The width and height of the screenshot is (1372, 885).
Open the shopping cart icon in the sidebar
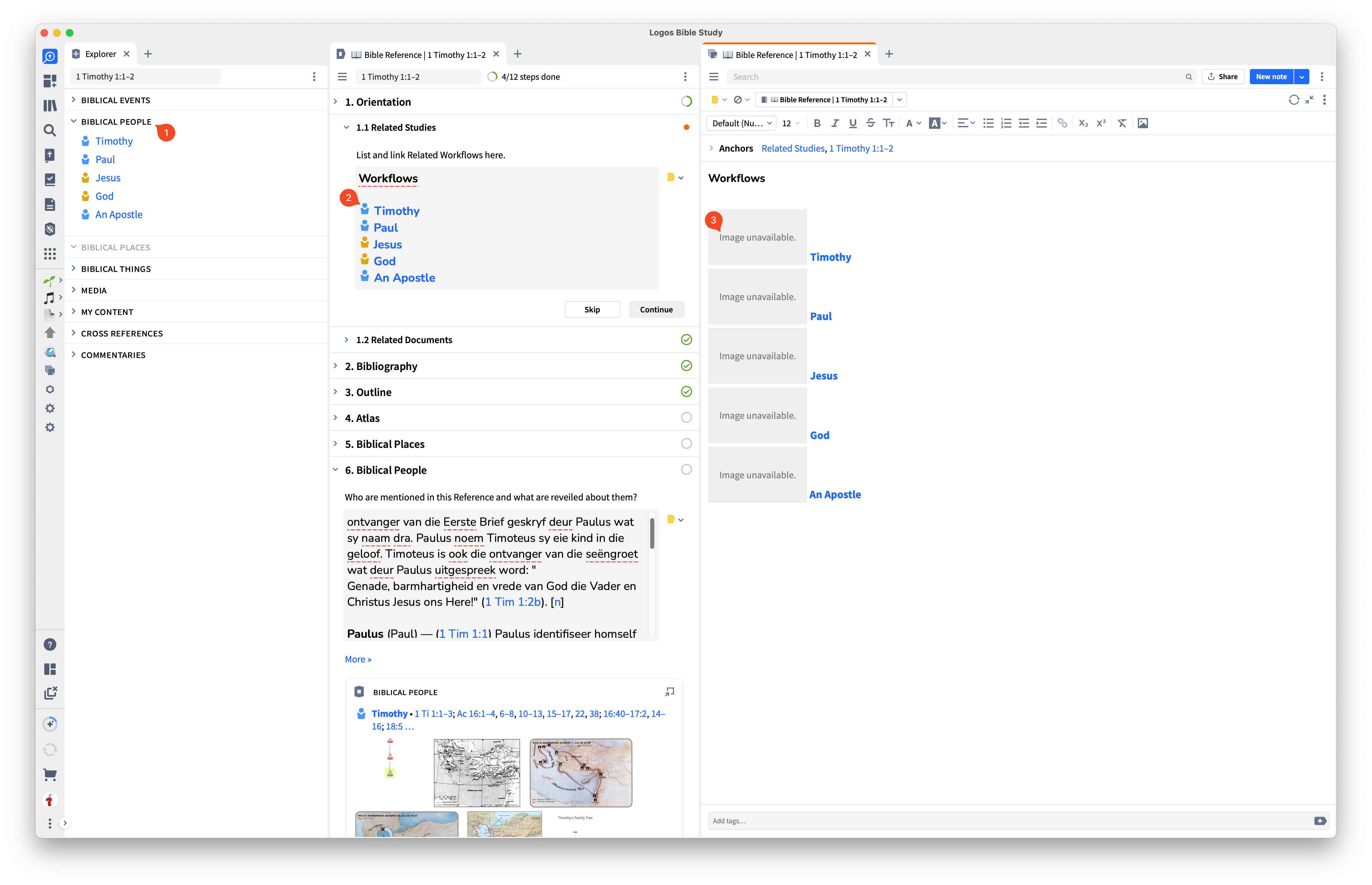[50, 775]
